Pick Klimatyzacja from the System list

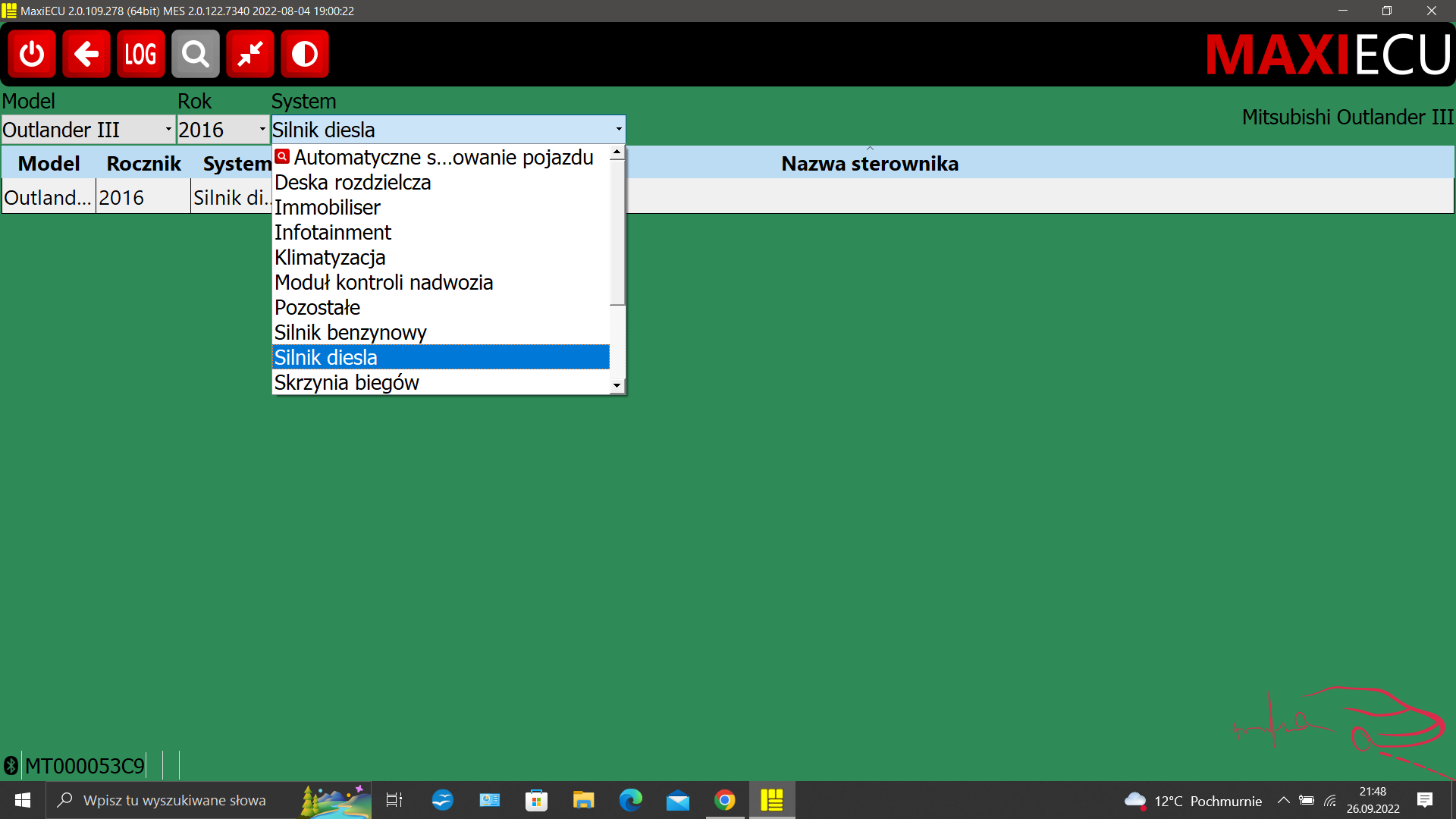(441, 257)
